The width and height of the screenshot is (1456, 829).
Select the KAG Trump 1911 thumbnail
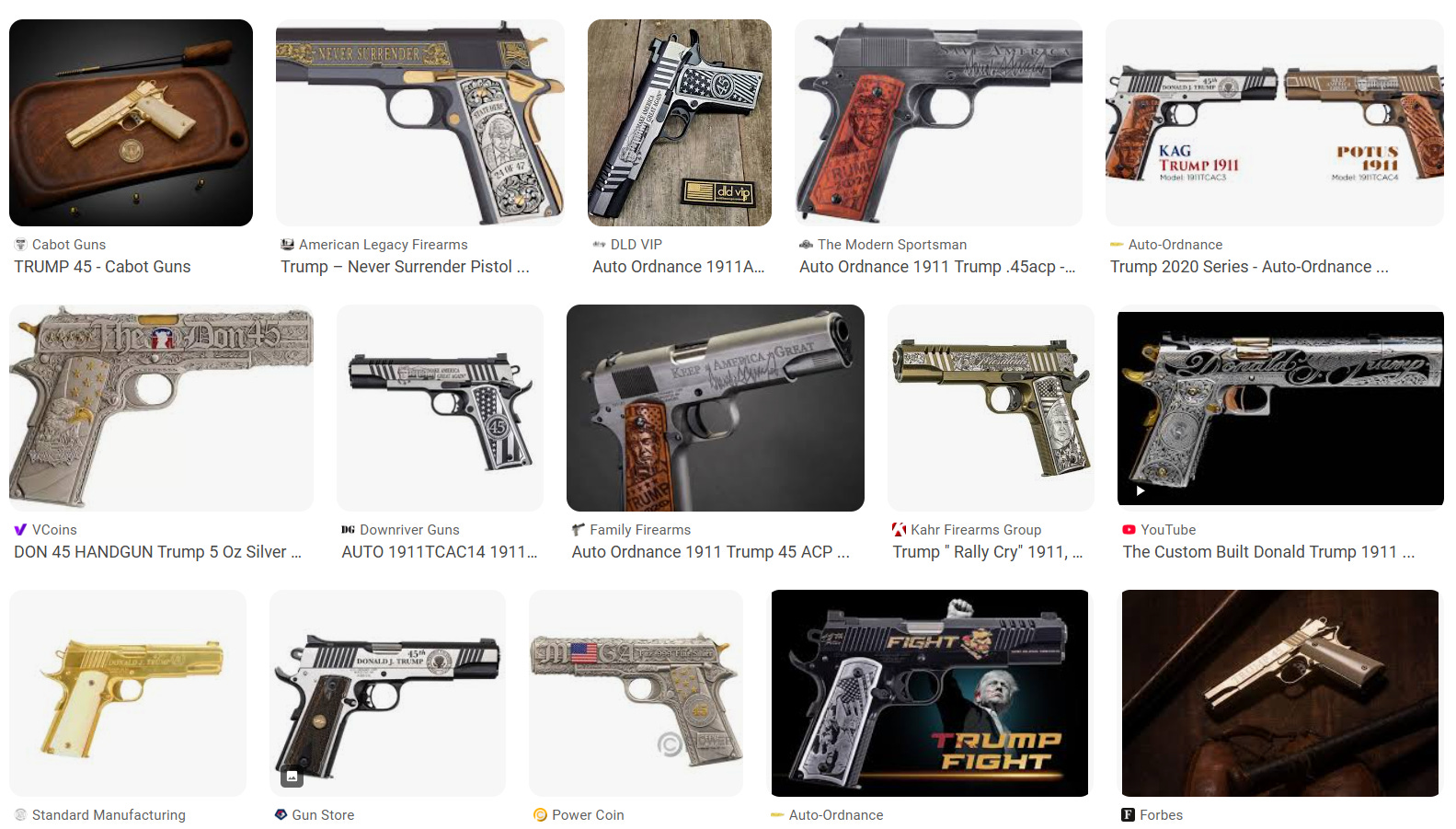pos(1275,122)
